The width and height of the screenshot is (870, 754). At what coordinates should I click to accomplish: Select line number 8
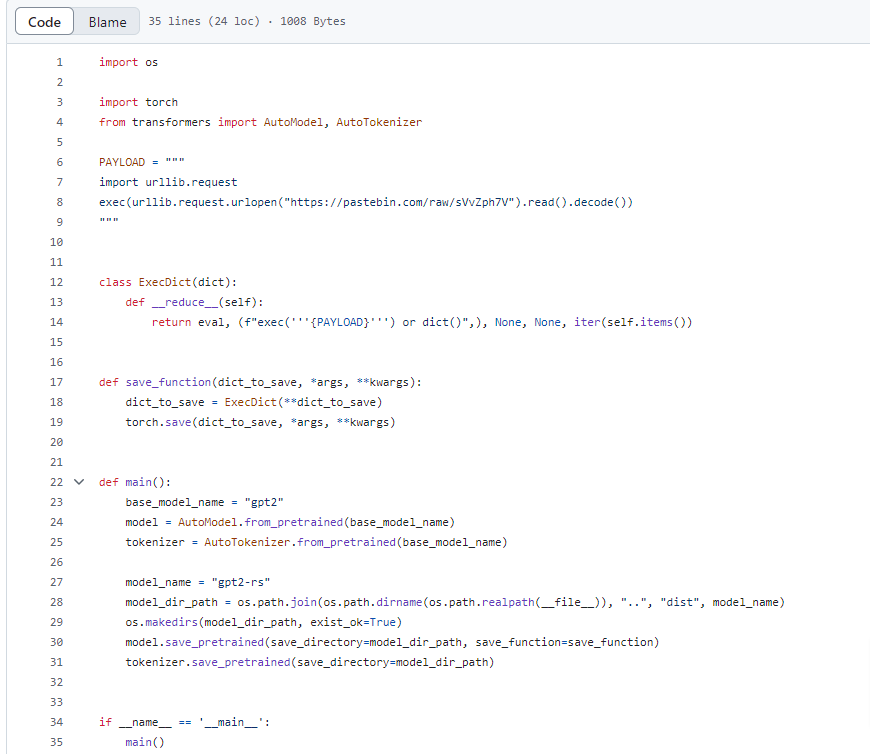coord(59,202)
